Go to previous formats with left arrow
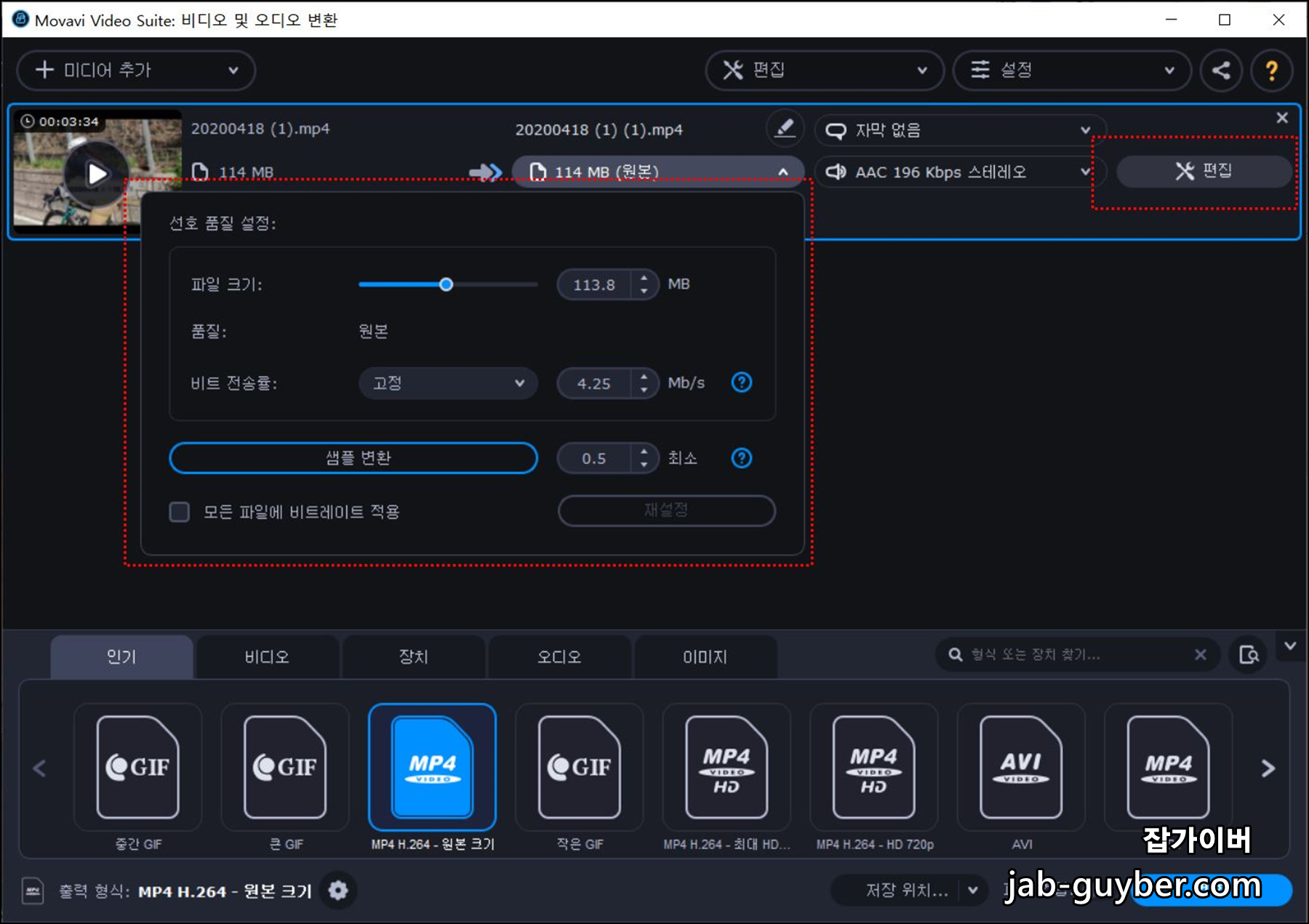 click(40, 768)
